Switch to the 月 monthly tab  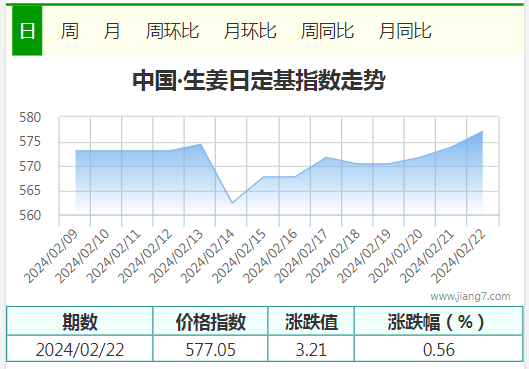pyautogui.click(x=112, y=31)
